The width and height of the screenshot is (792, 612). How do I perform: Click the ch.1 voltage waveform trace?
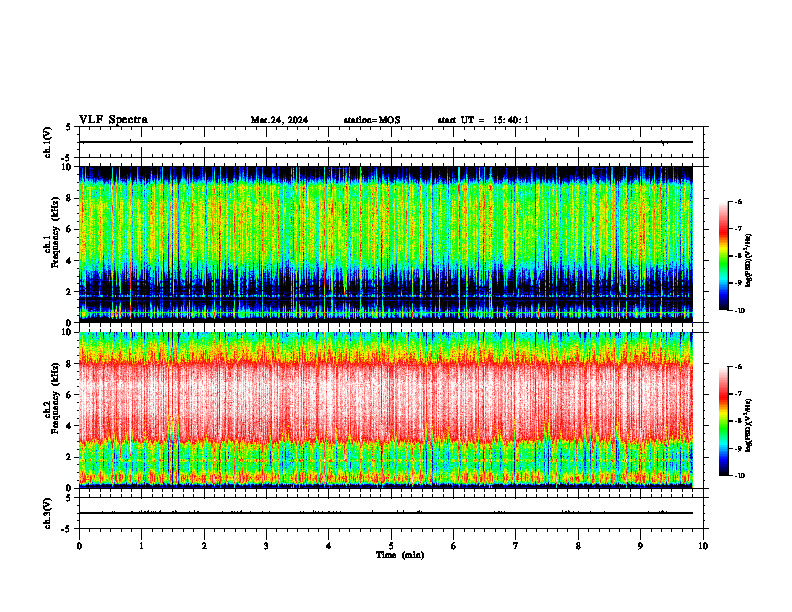[386, 142]
